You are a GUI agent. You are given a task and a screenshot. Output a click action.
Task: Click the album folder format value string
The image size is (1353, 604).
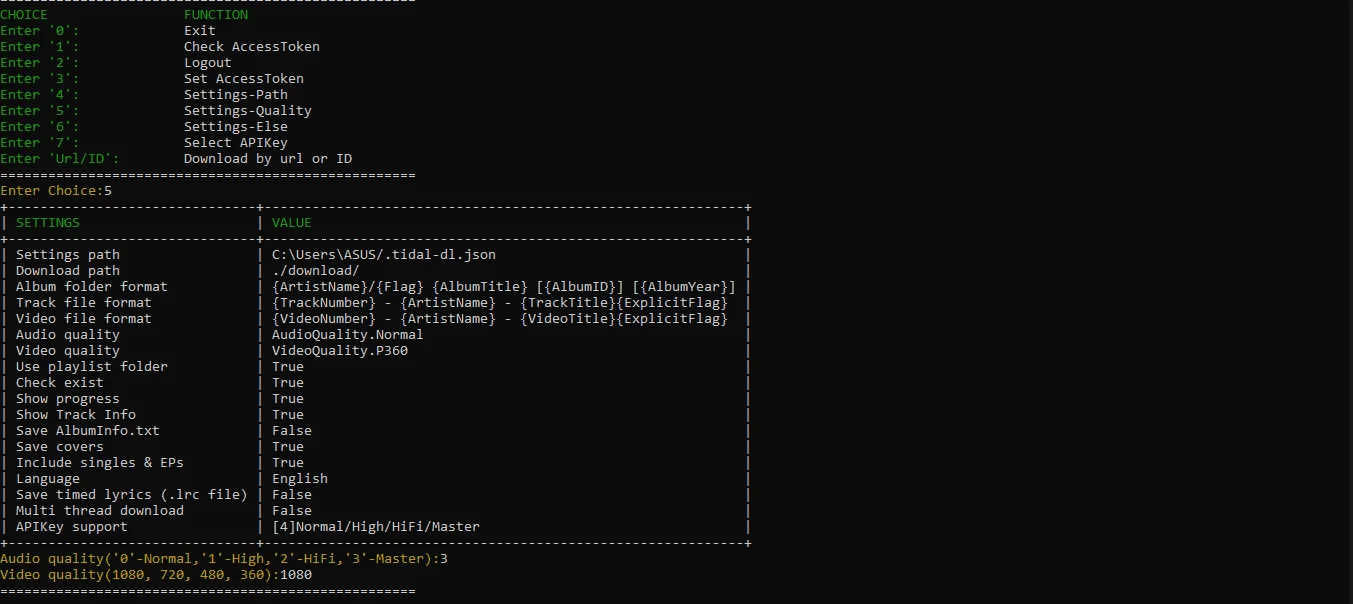[x=504, y=287]
